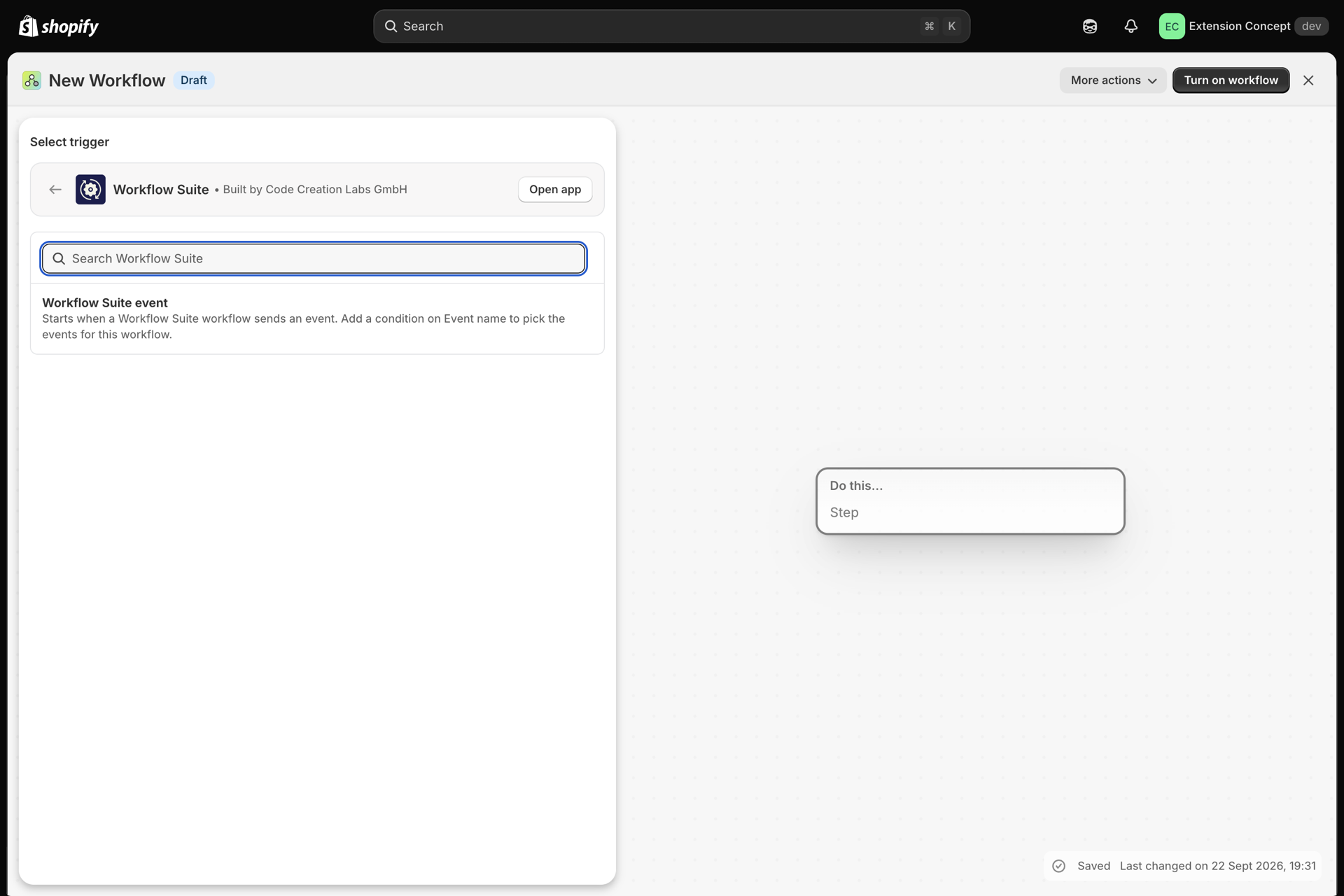Open the Sidekick assistant icon

tap(1090, 26)
